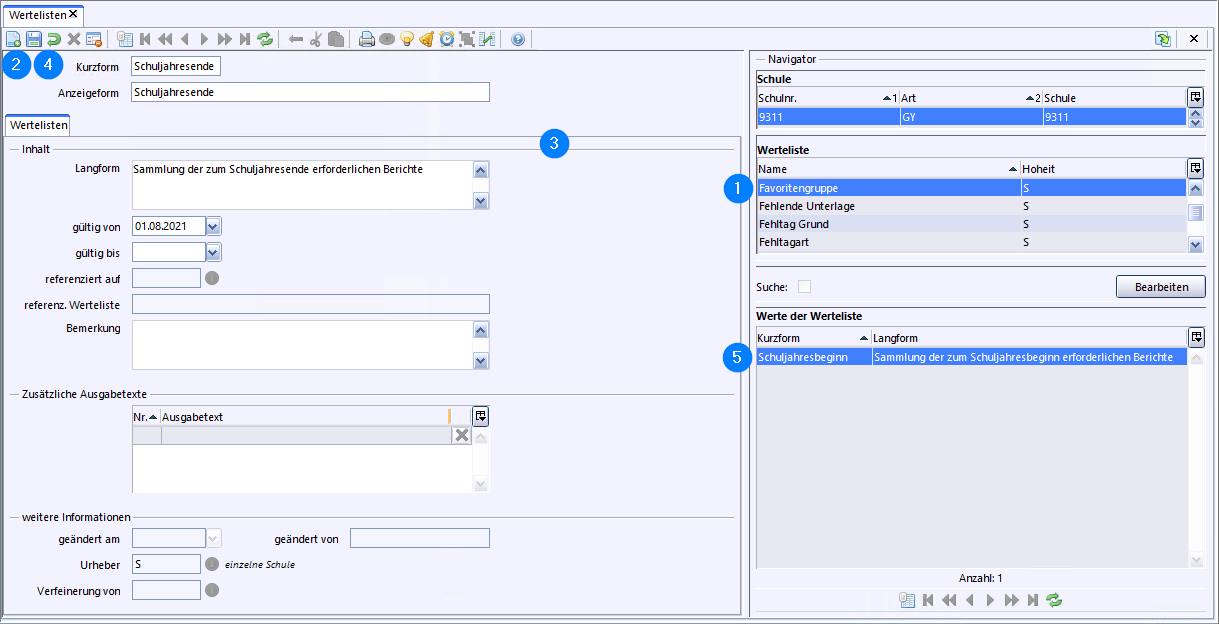
Task: Click the grey X delete icon in toolbar
Action: (x=74, y=40)
